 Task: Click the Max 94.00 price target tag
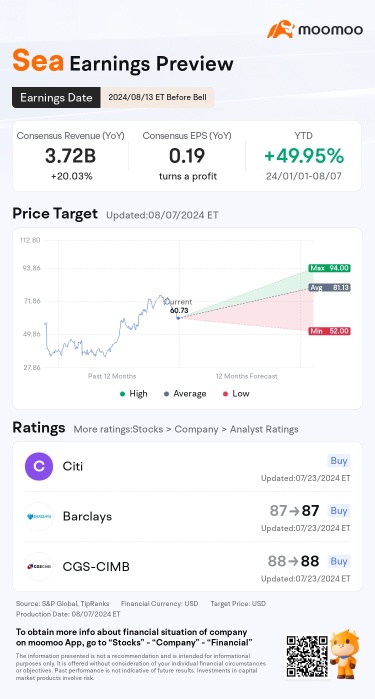coord(330,268)
